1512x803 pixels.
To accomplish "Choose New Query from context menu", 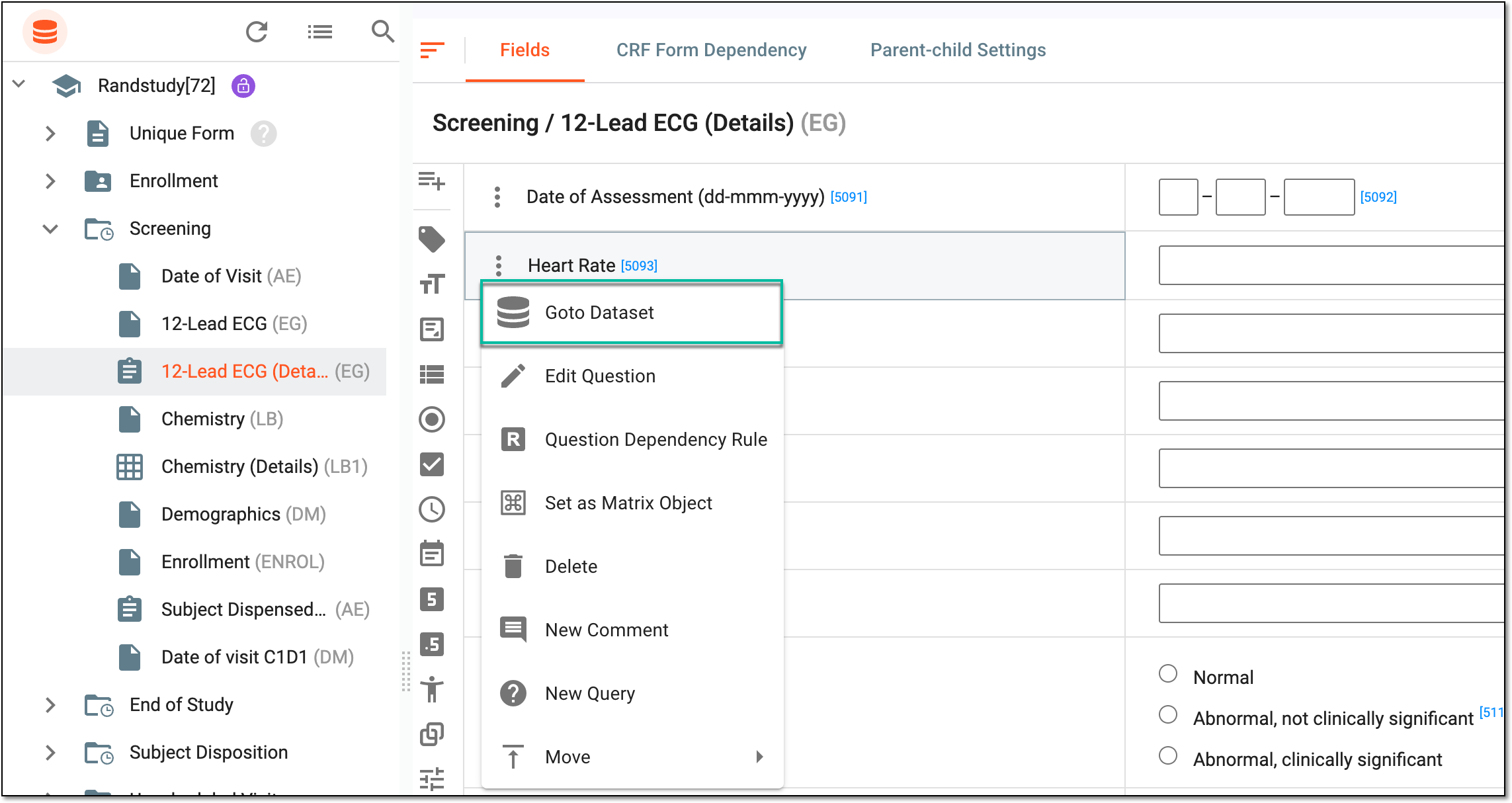I will 632,693.
